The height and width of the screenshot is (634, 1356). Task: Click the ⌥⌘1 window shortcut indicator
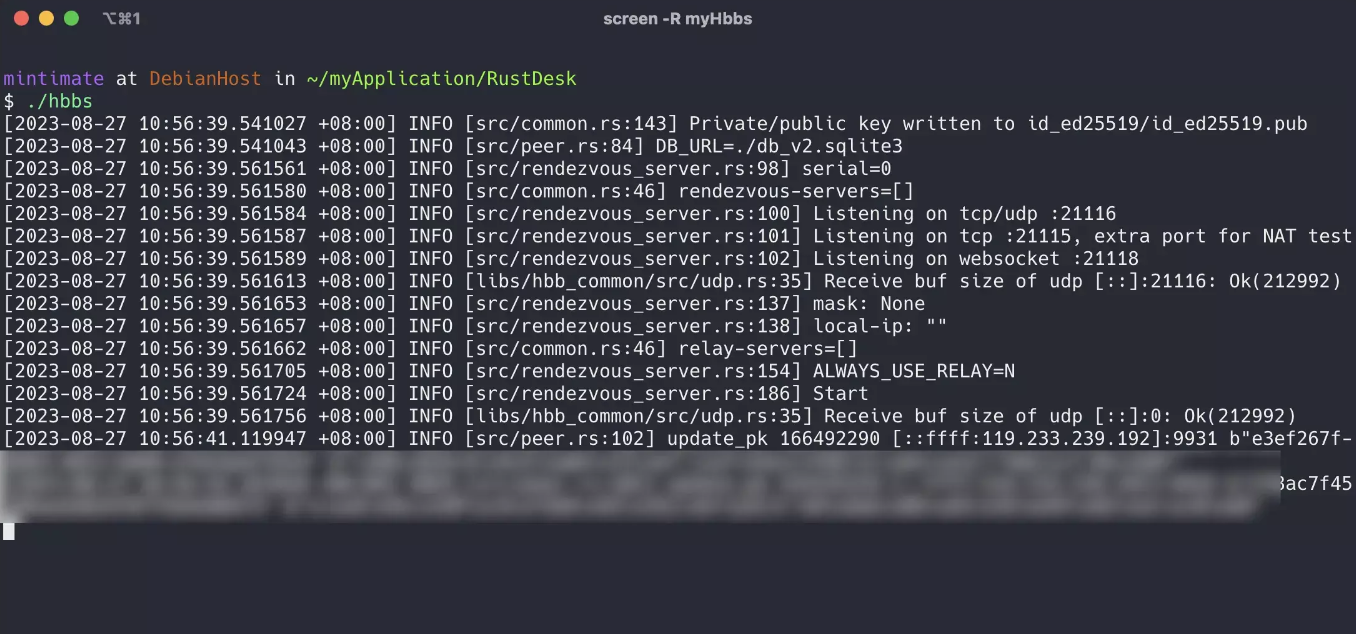122,19
